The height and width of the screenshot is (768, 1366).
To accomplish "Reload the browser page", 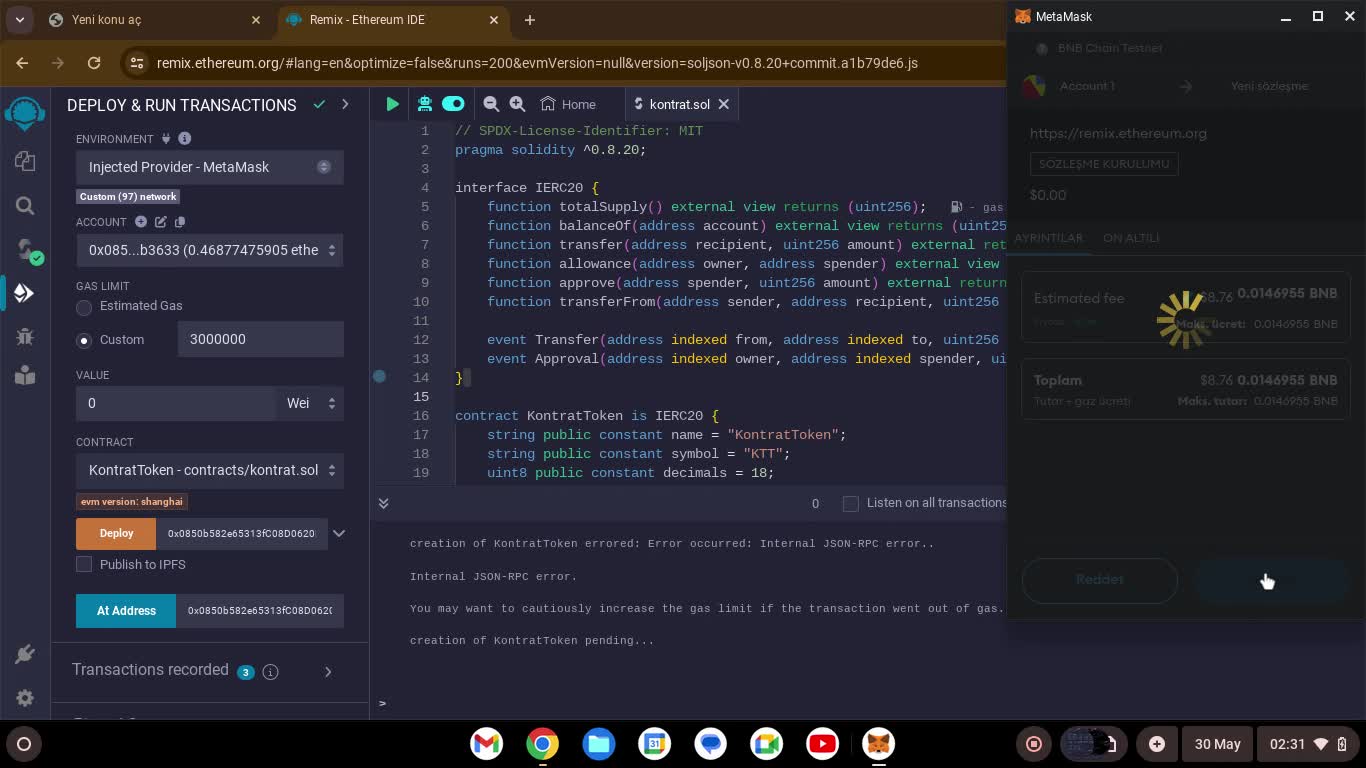I will [x=94, y=62].
